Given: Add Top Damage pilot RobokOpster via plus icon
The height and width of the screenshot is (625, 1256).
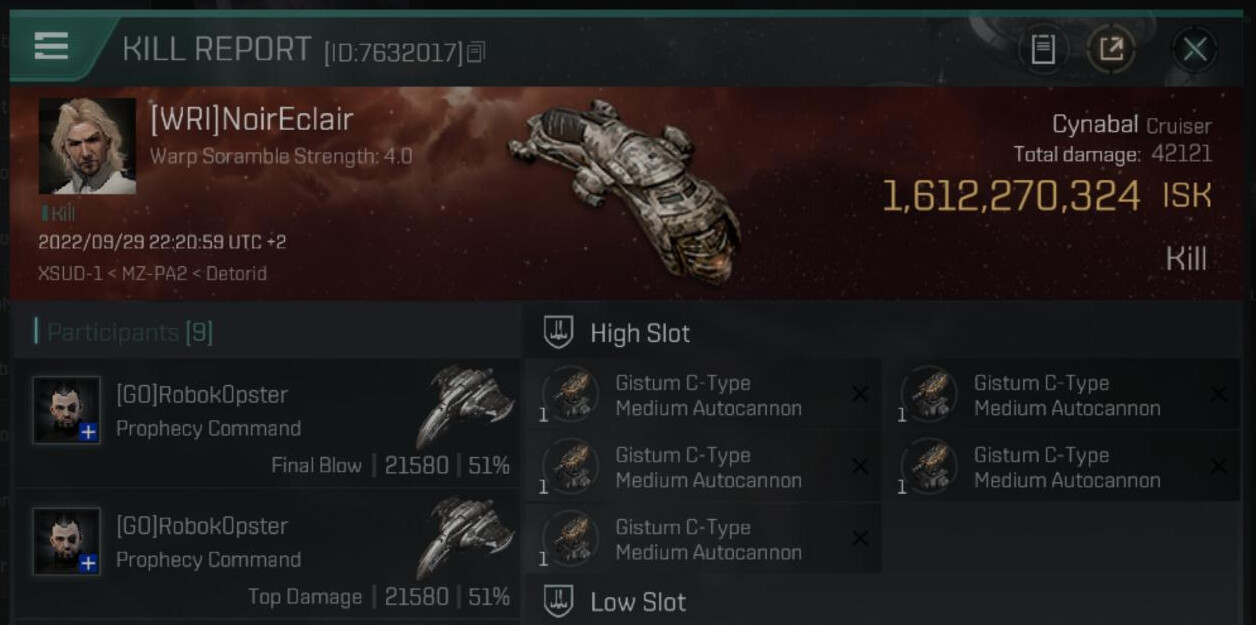Looking at the screenshot, I should coord(88,563).
